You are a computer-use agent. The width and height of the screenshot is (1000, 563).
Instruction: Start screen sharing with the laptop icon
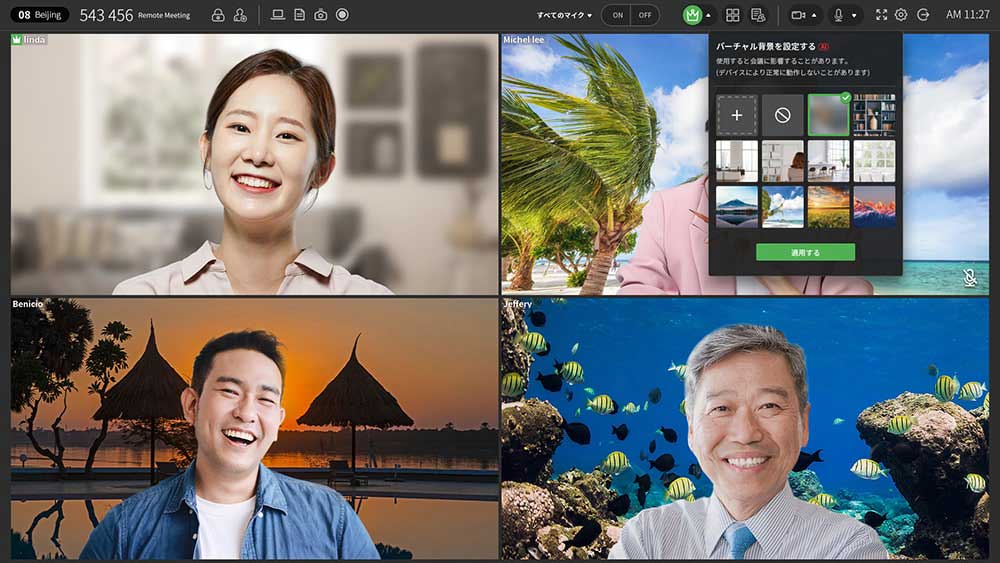[x=277, y=15]
